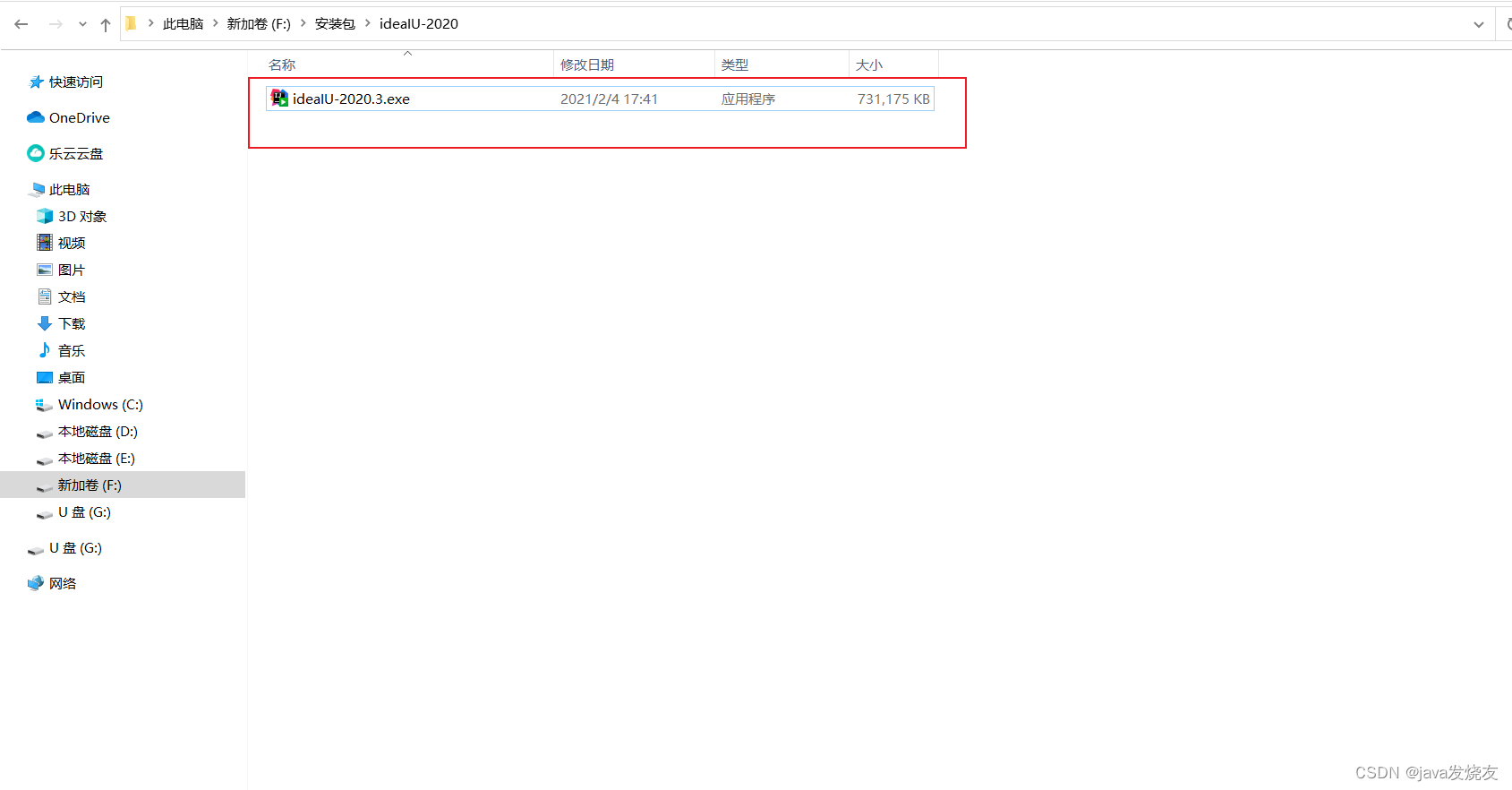Image resolution: width=1512 pixels, height=790 pixels.
Task: Click the 文档 document icon
Action: (x=45, y=296)
